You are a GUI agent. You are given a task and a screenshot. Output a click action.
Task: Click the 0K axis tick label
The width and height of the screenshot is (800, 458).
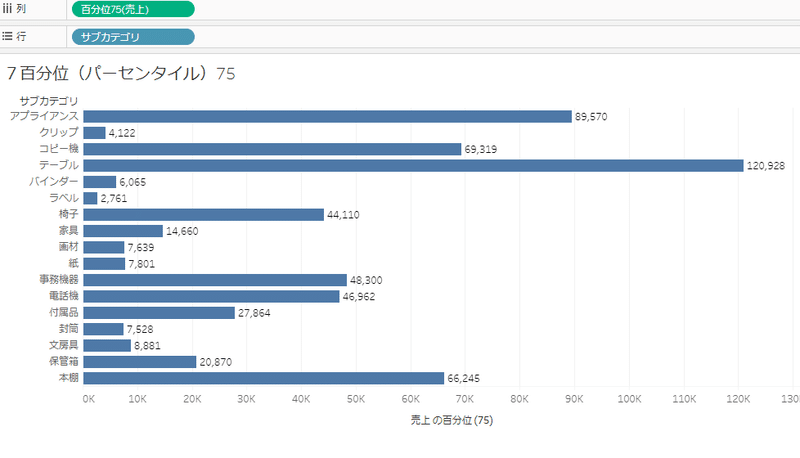coord(89,399)
